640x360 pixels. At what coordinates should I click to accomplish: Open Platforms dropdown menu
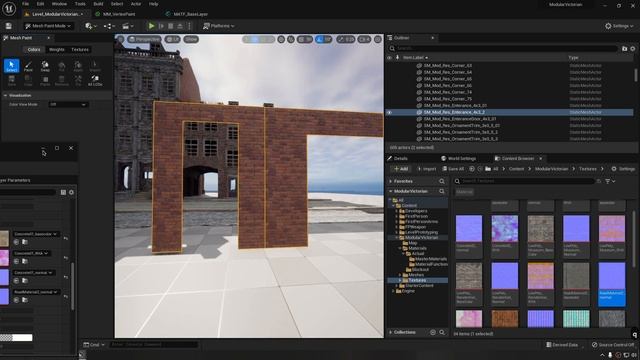tap(219, 26)
